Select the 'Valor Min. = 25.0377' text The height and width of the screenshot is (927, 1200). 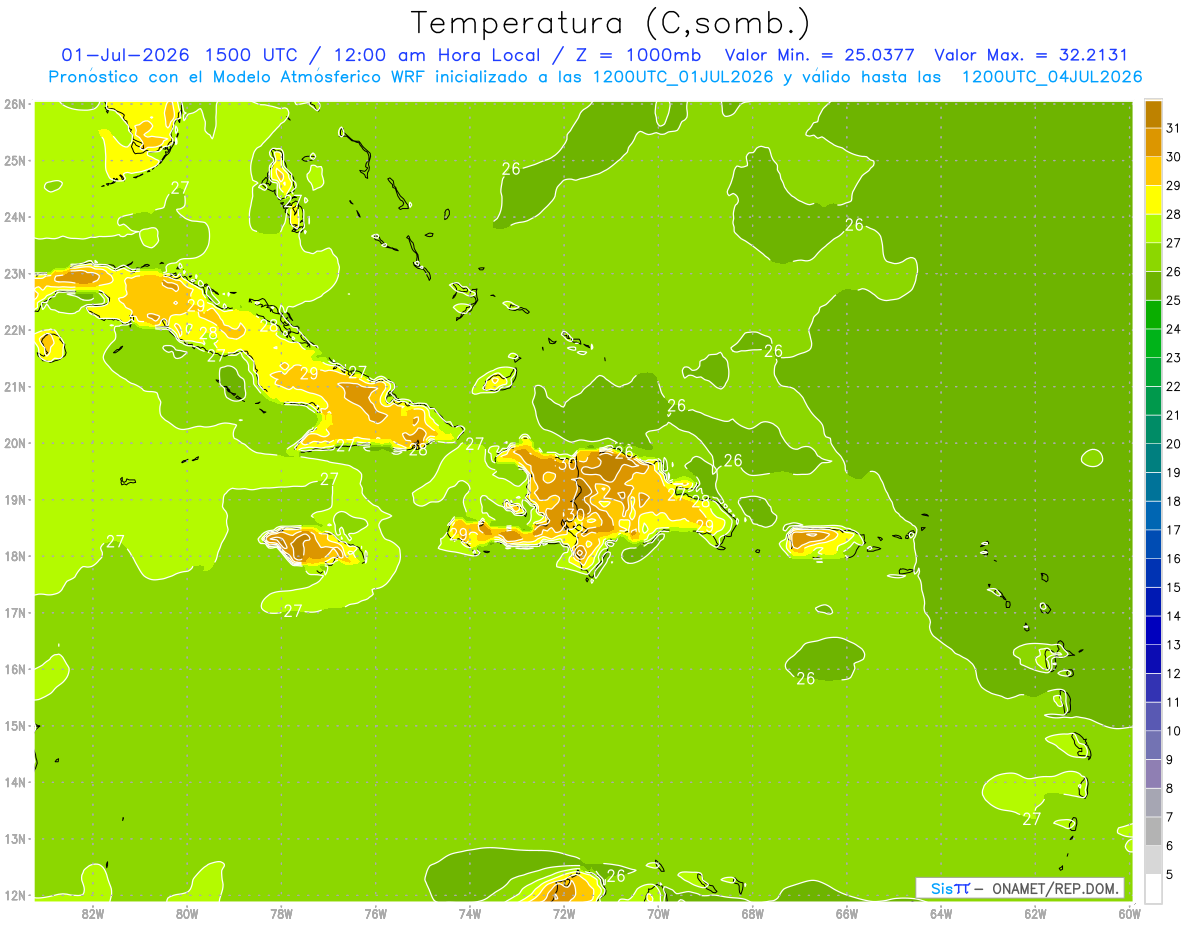tap(820, 55)
